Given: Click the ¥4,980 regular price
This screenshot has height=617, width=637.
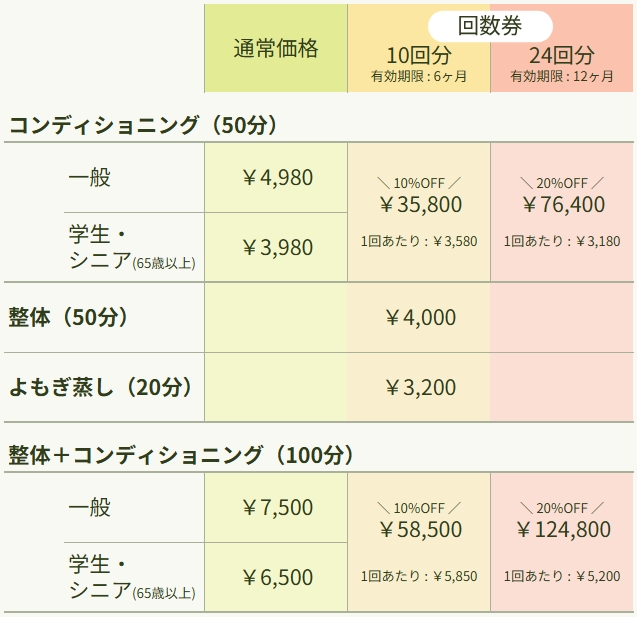Looking at the screenshot, I should click(276, 178).
